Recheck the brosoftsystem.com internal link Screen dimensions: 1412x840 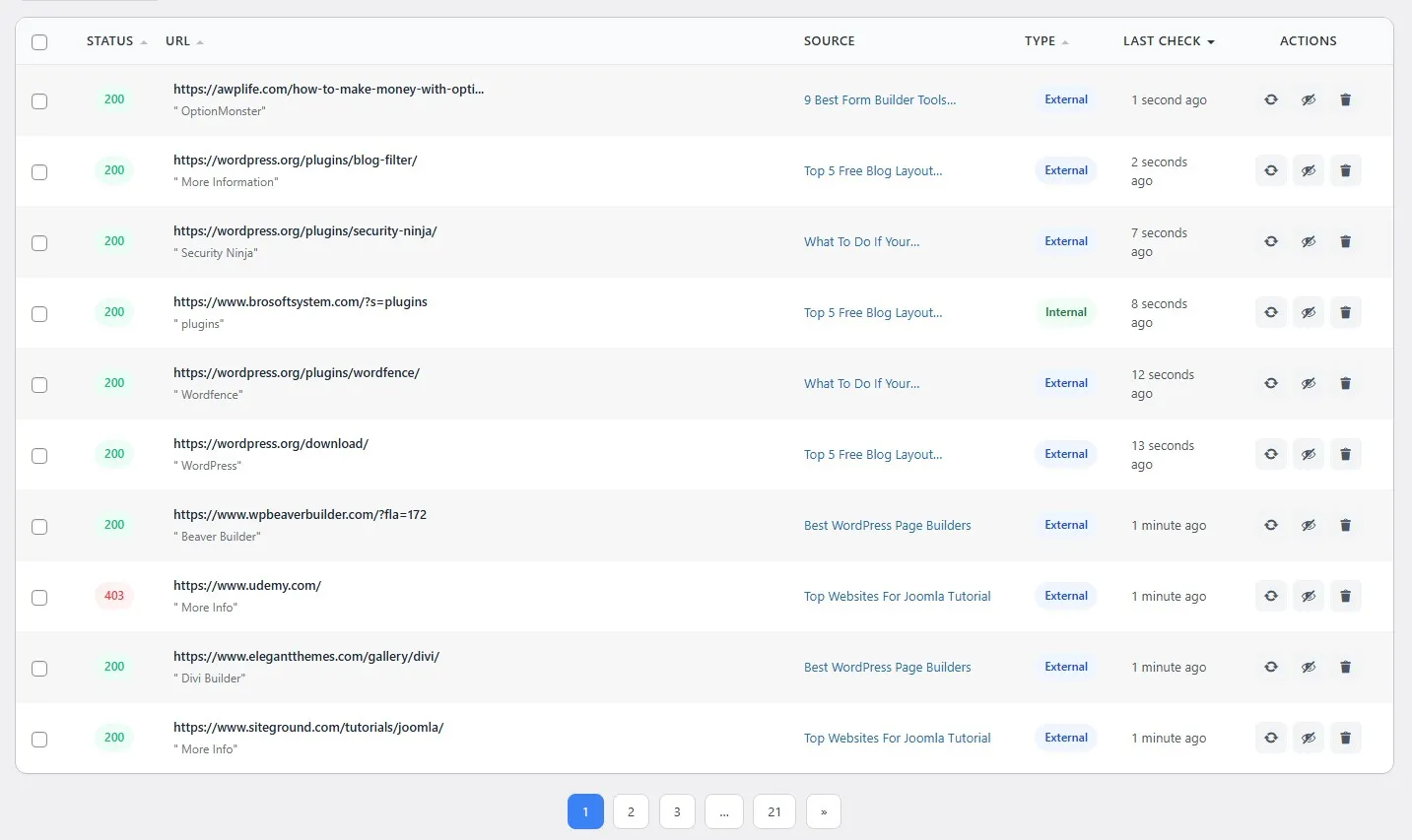[1271, 312]
